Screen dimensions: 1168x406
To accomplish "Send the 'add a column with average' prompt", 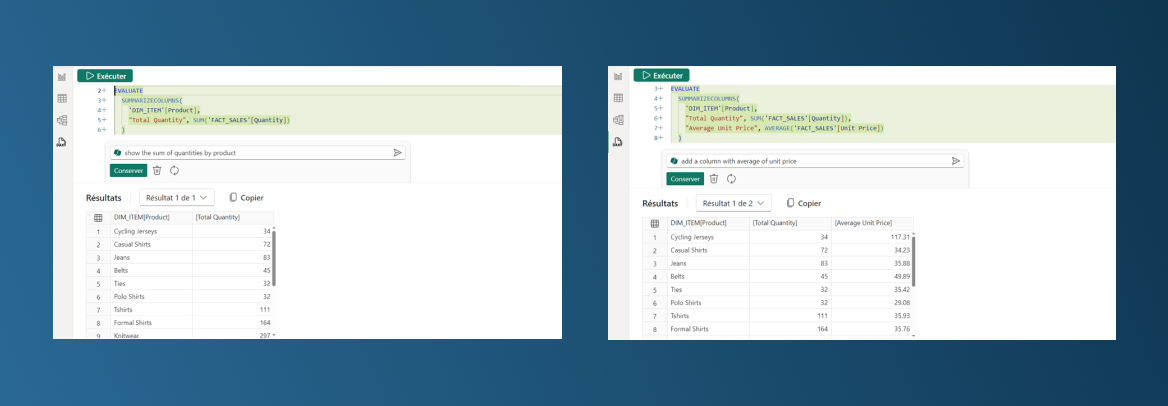I will (955, 161).
